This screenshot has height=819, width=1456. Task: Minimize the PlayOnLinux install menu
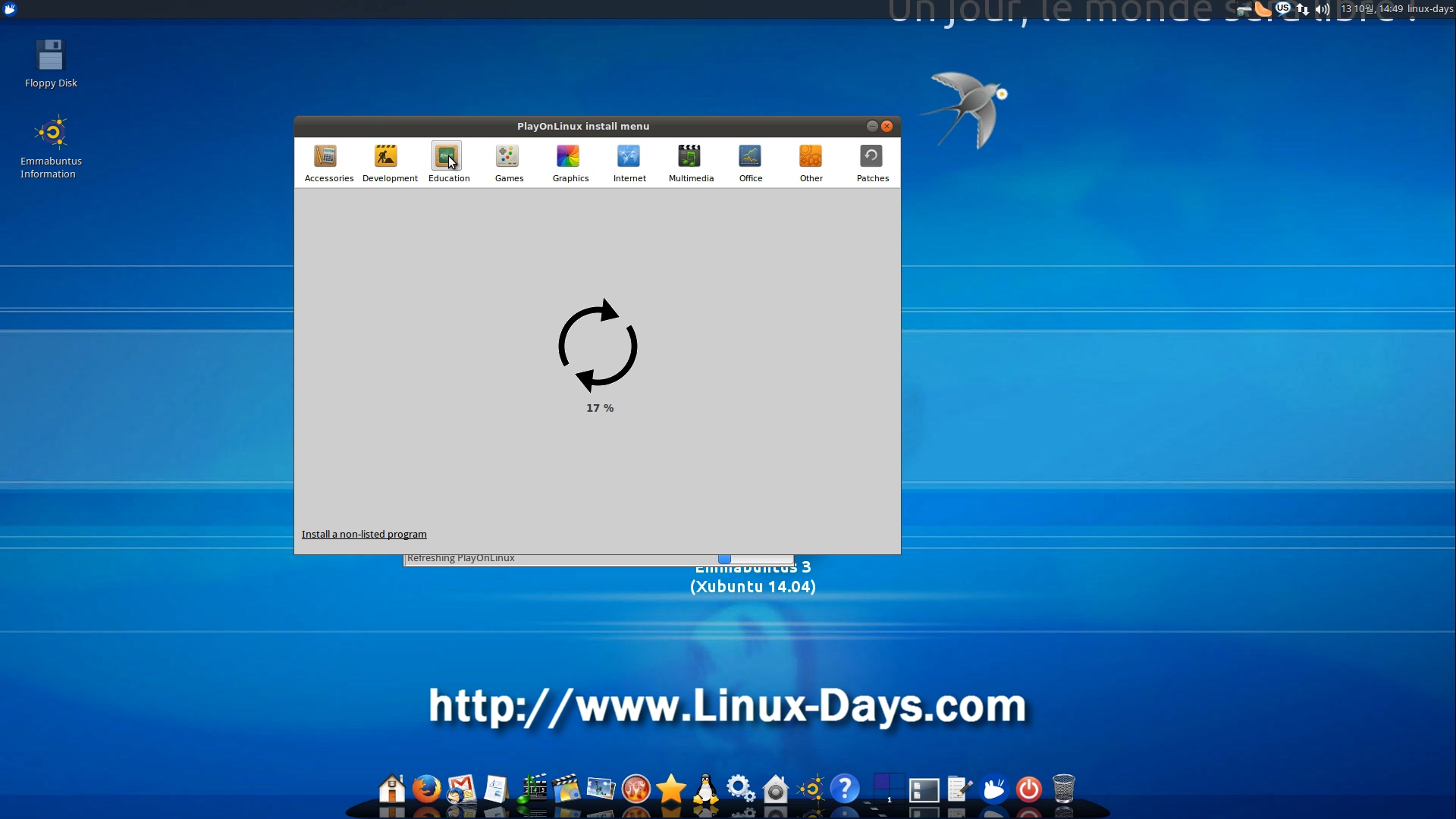(x=872, y=126)
